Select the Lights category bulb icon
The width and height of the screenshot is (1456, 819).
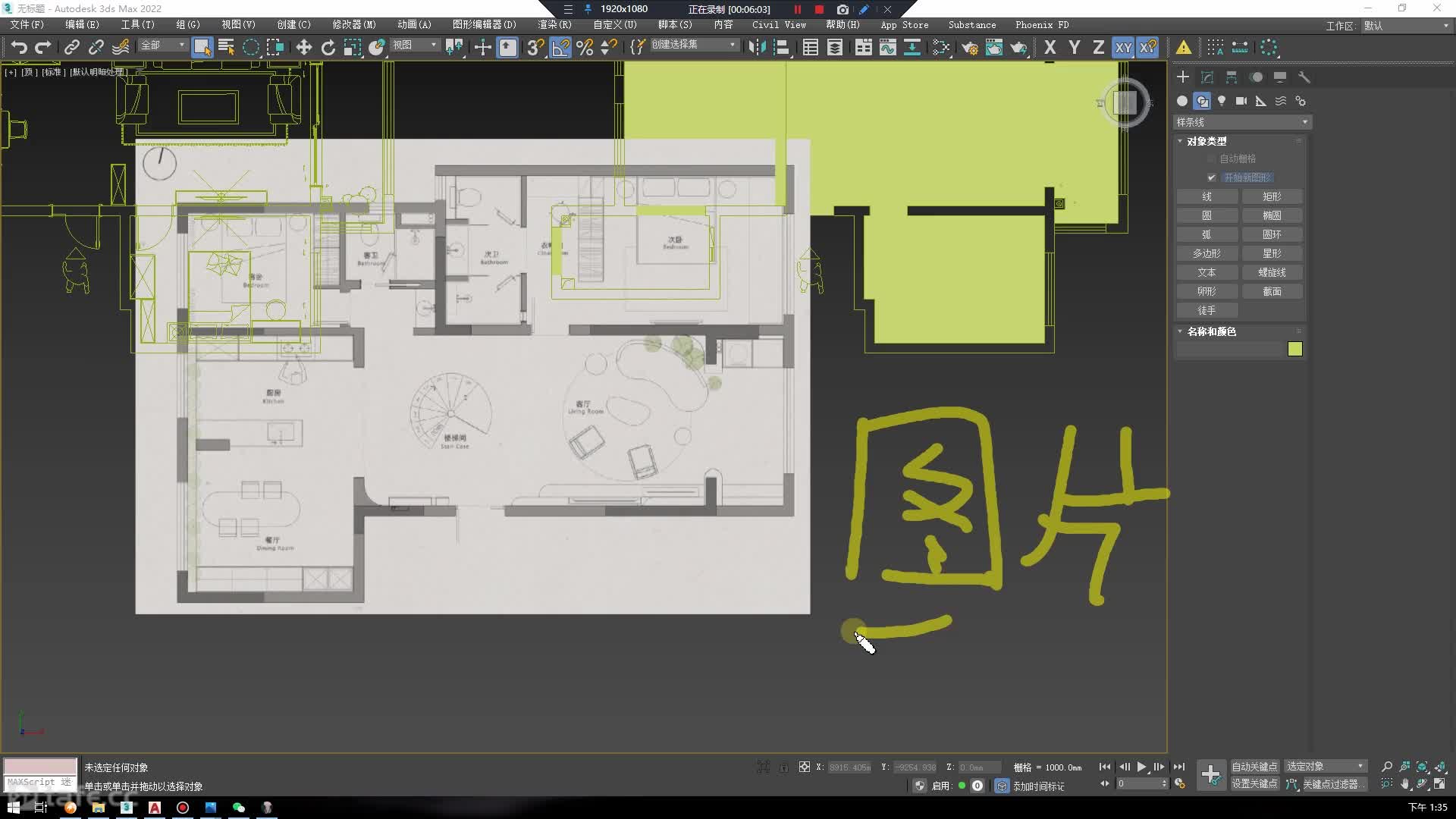pos(1222,101)
